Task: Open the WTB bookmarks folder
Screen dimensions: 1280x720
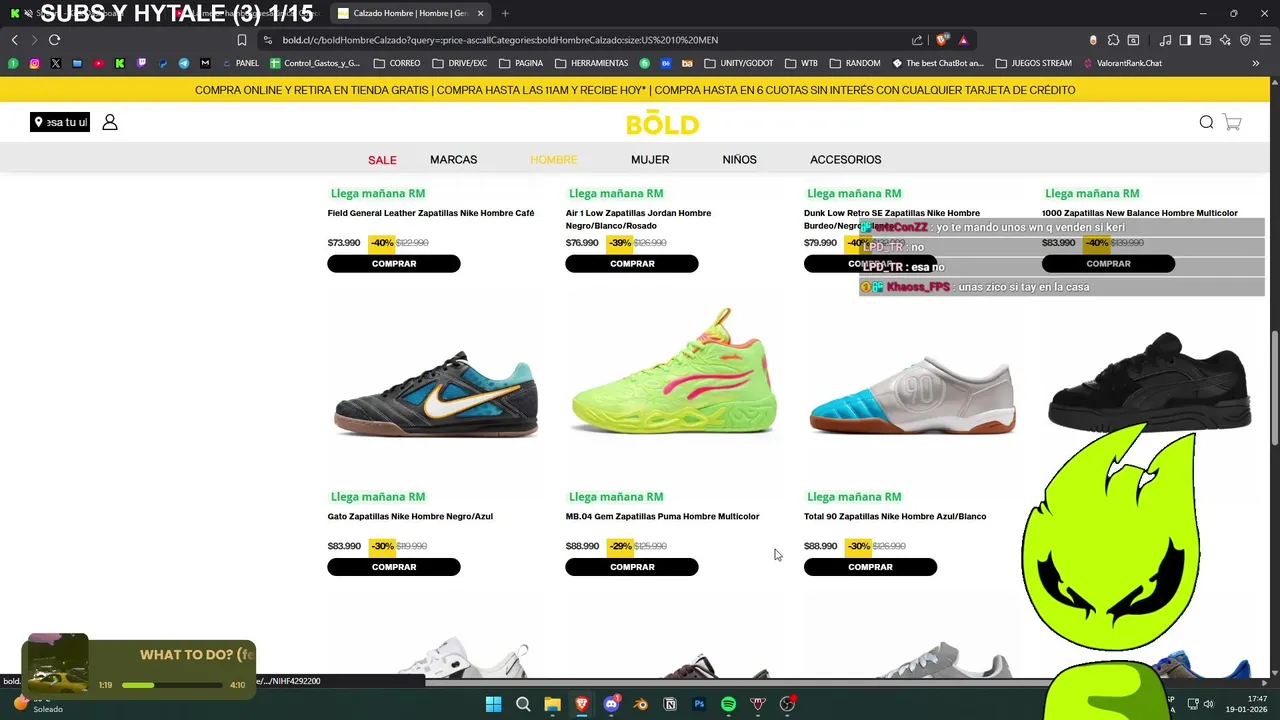Action: [x=801, y=63]
